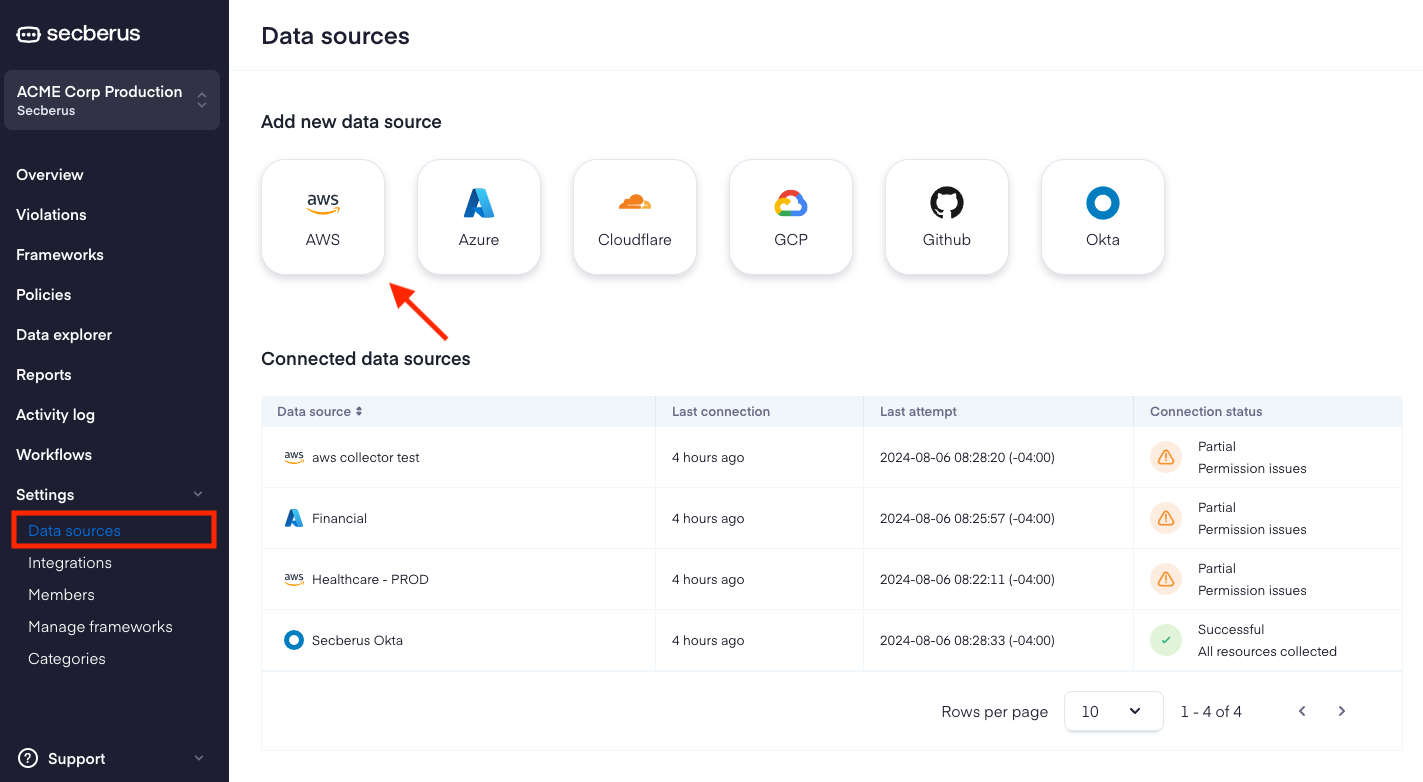Add Okta as a new data source
The height and width of the screenshot is (782, 1423).
[1103, 217]
